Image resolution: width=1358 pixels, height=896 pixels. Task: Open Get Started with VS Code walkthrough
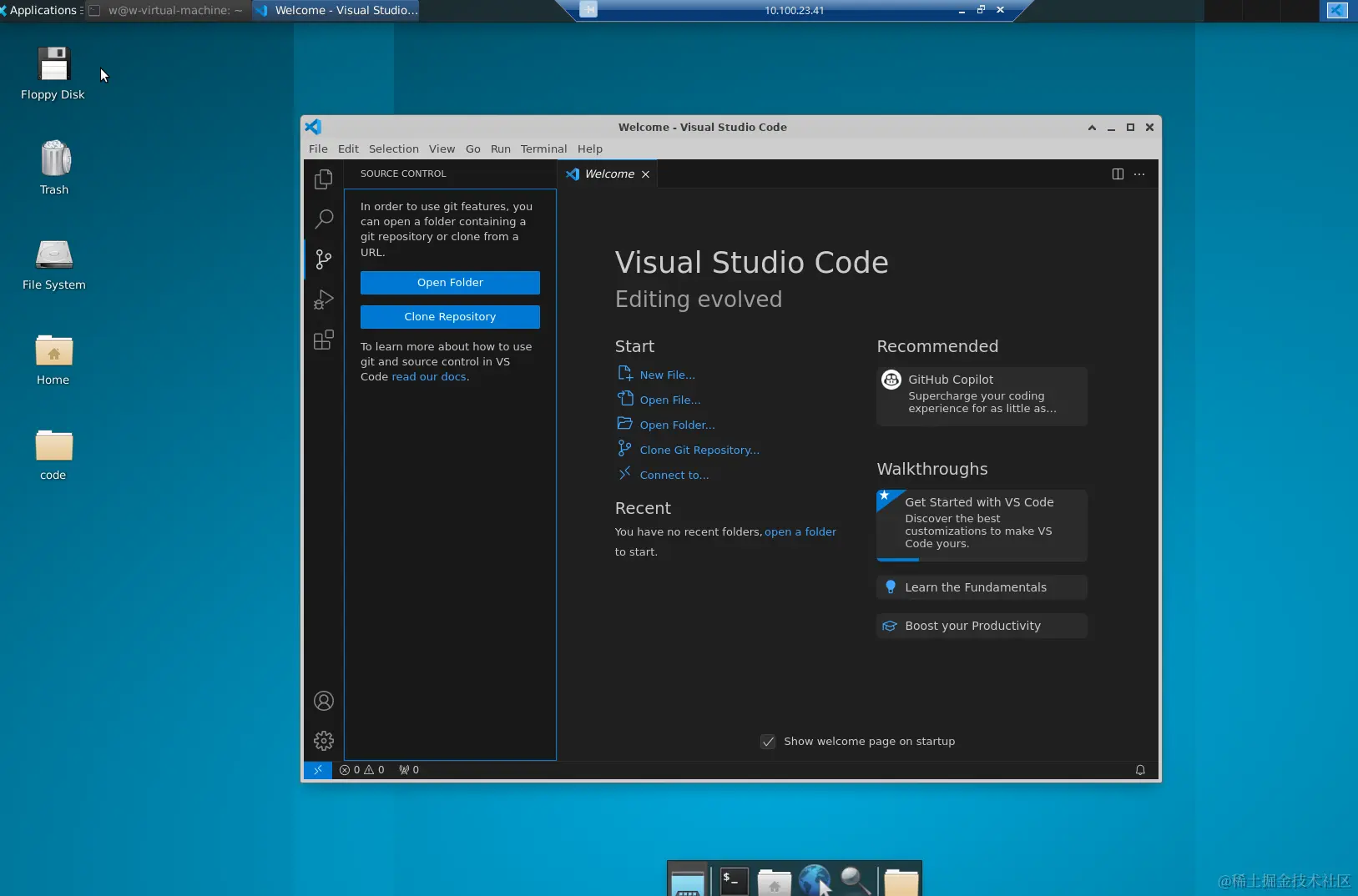click(982, 526)
